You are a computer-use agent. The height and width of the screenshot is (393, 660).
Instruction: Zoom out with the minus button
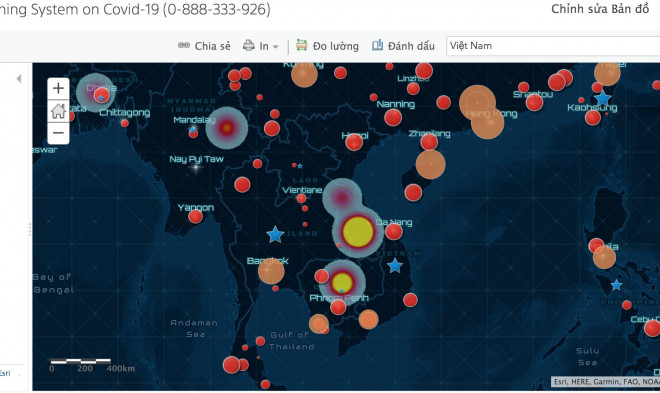[58, 133]
